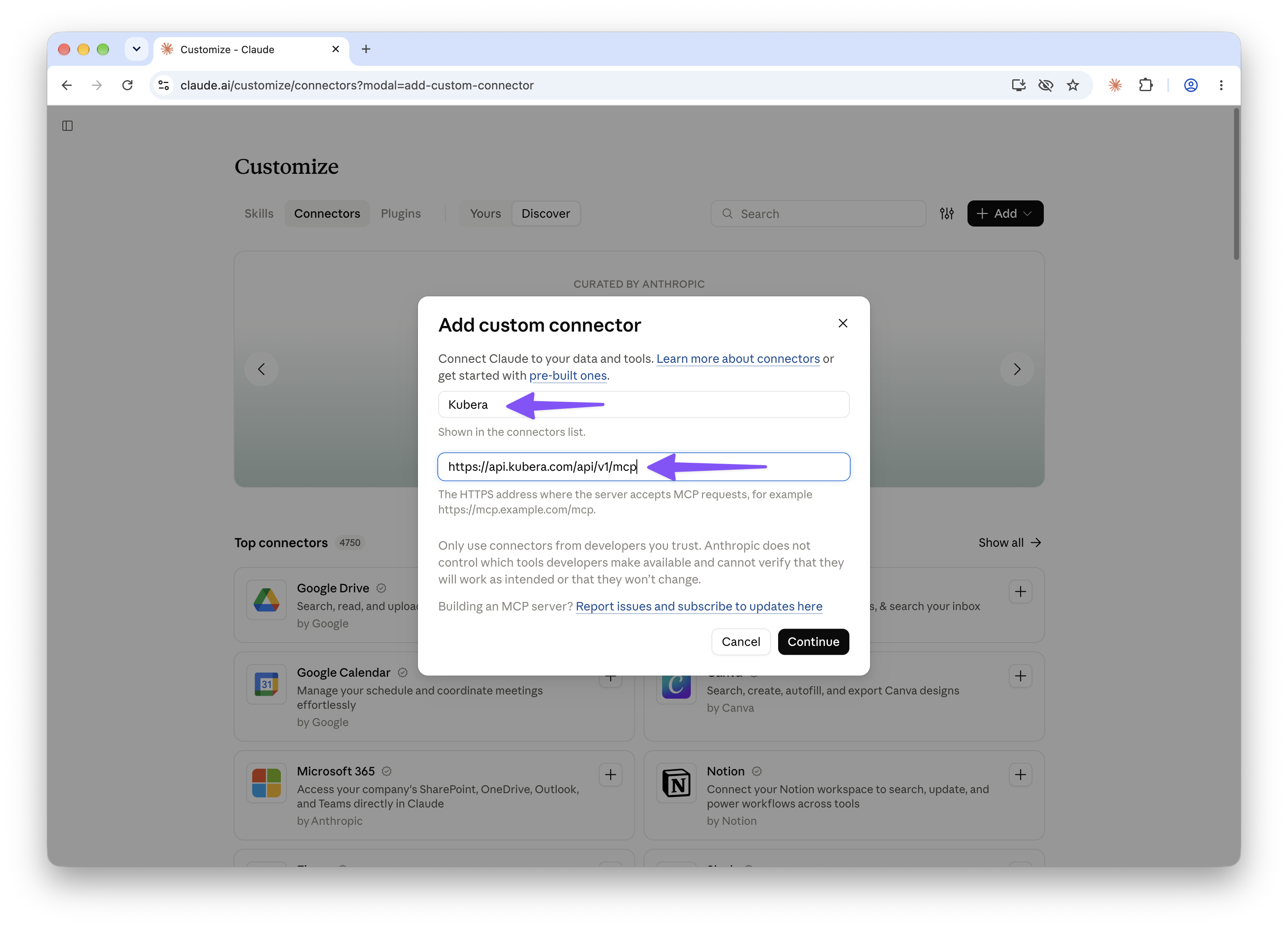Open the tab search dropdown chevron
This screenshot has width=1288, height=929.
tap(136, 49)
